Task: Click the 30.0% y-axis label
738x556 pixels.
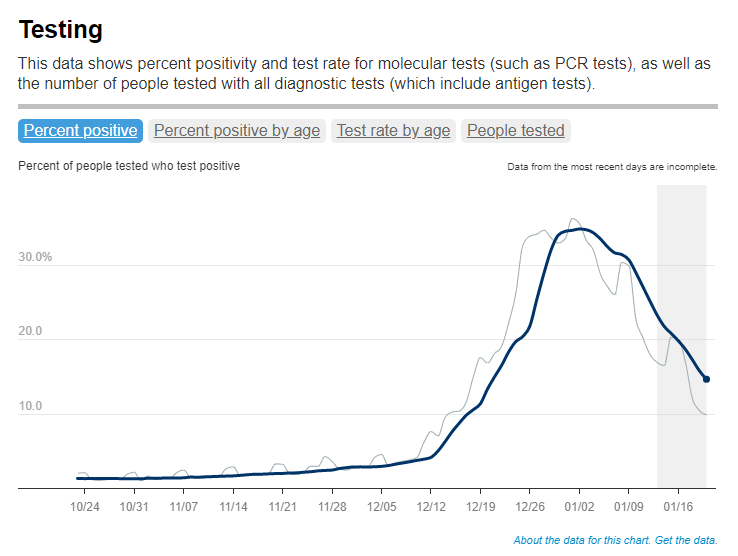Action: click(x=35, y=257)
